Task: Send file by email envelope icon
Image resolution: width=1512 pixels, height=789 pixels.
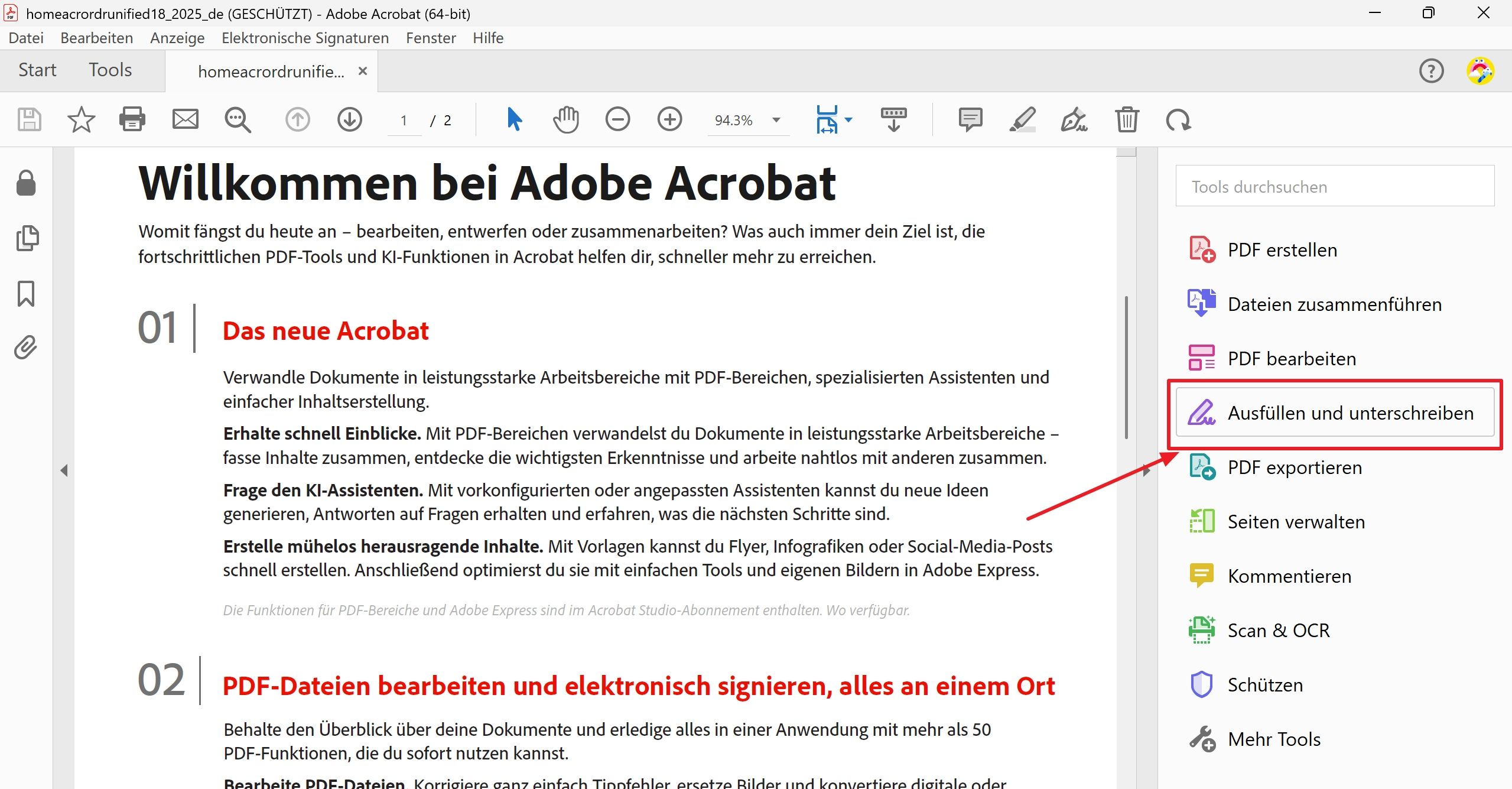Action: 185,119
